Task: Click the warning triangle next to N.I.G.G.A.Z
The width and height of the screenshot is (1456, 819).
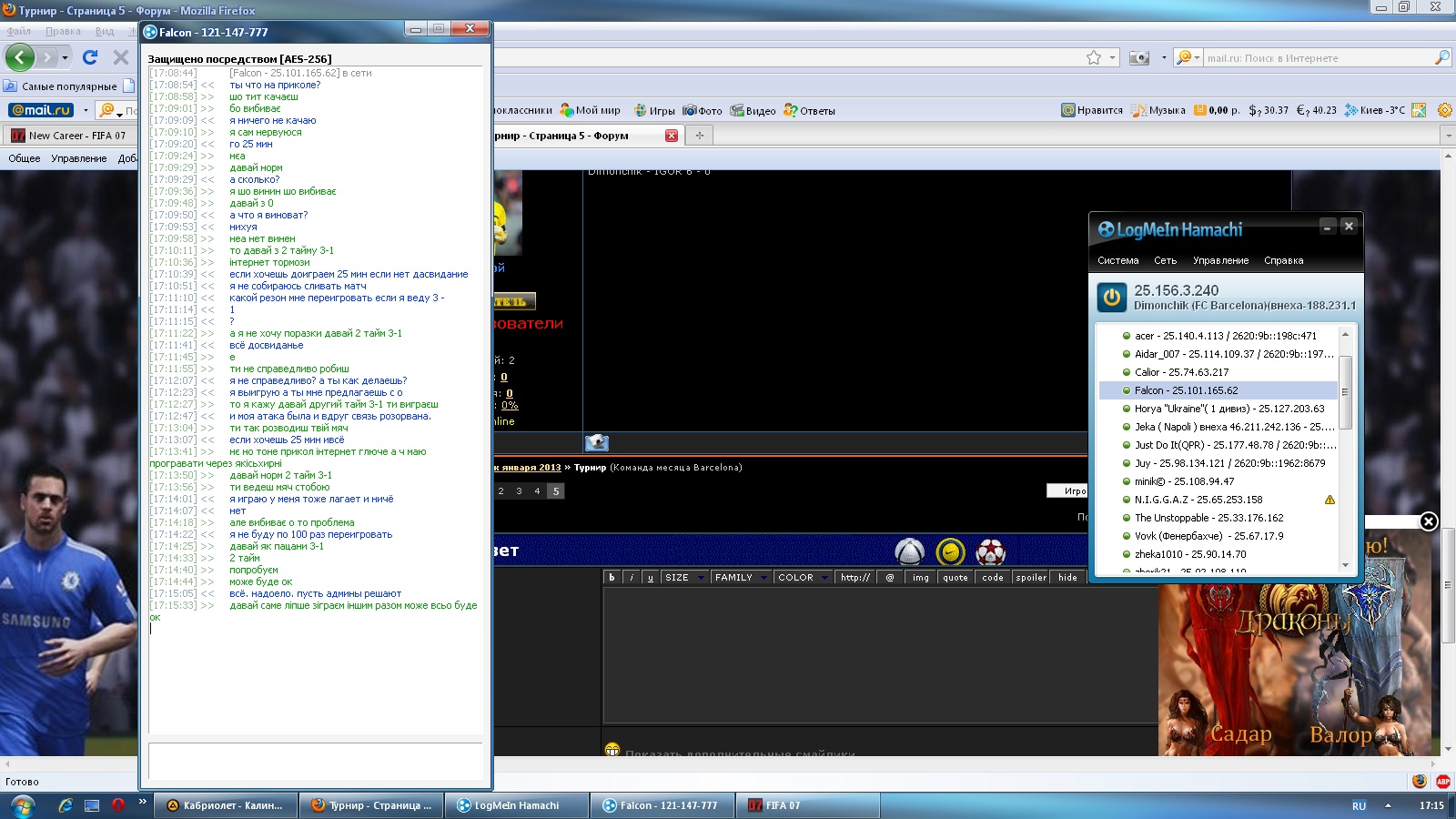Action: coord(1330,500)
